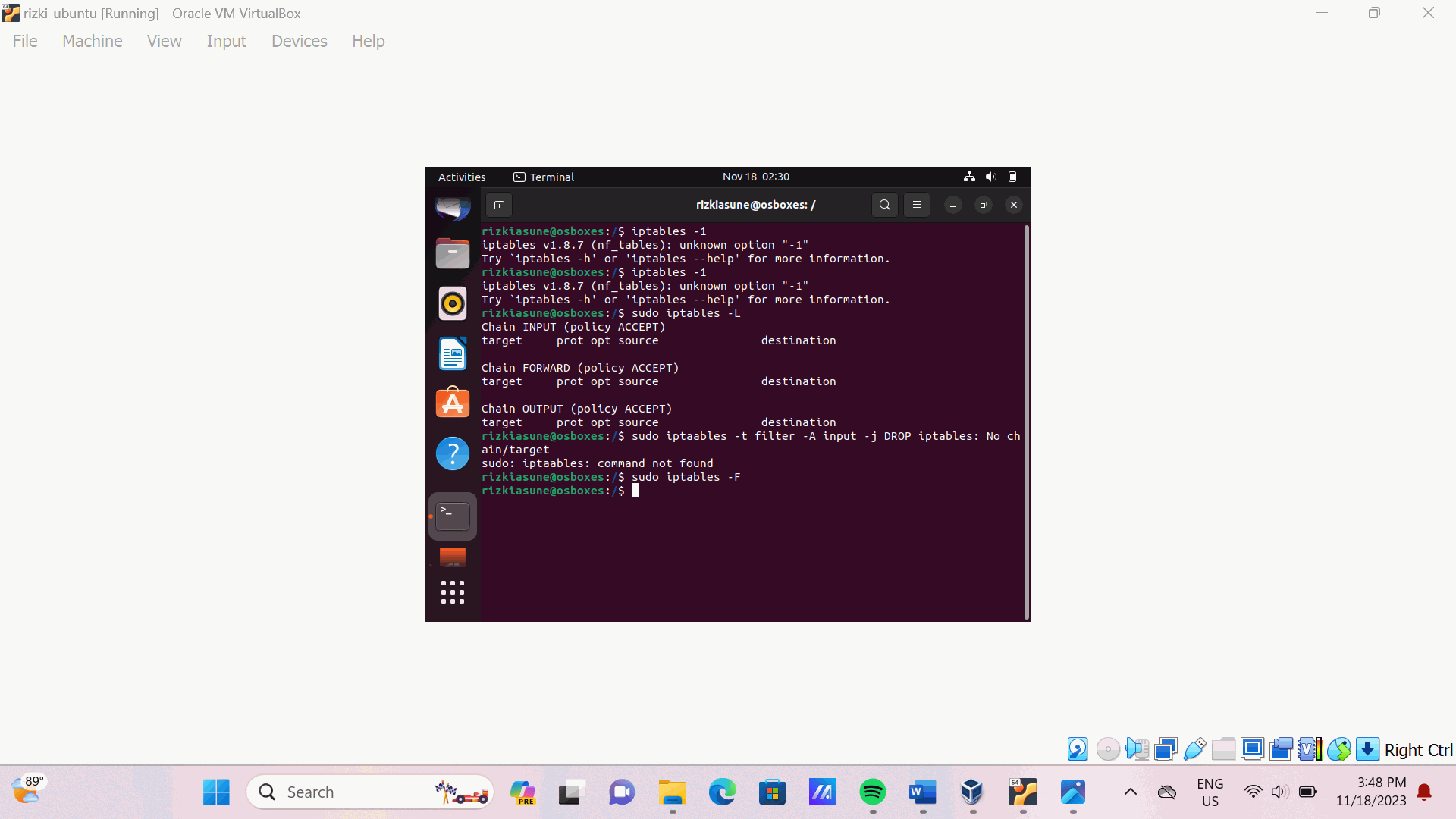Open File Explorer from the taskbar
1456x819 pixels.
pos(672,792)
